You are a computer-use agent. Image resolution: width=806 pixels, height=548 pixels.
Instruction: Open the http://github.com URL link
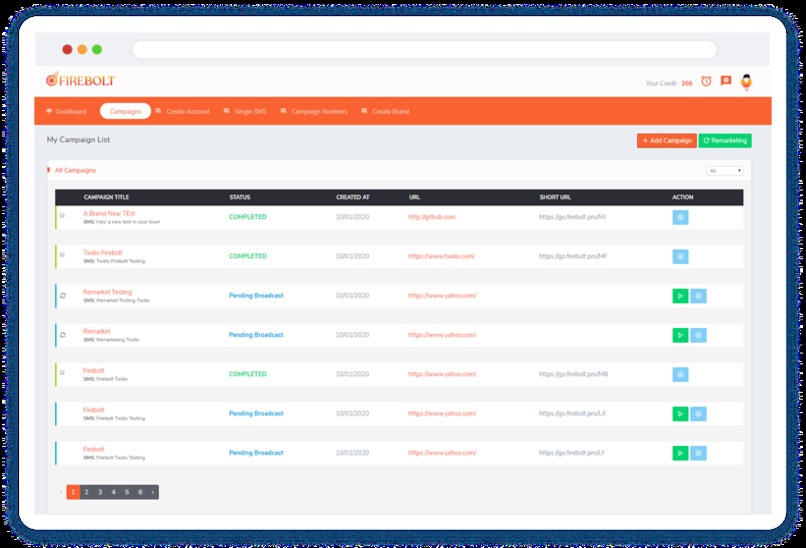(432, 217)
